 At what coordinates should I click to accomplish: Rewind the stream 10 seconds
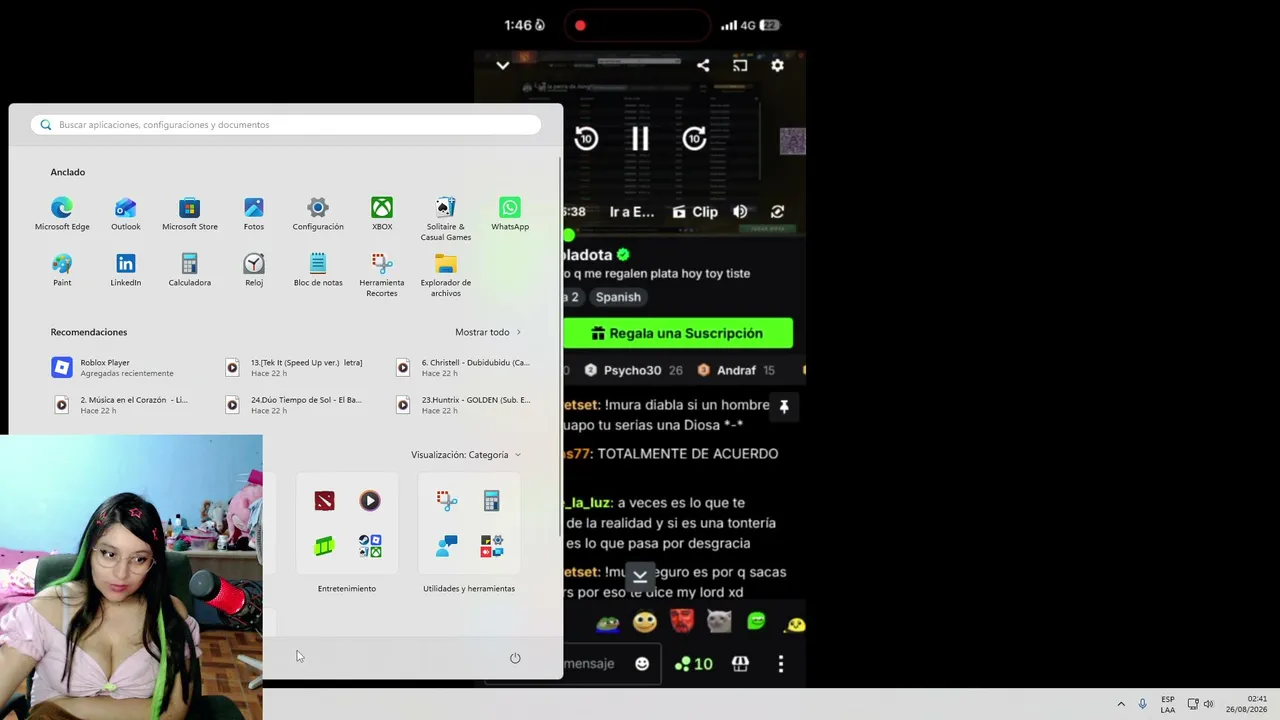pos(586,139)
